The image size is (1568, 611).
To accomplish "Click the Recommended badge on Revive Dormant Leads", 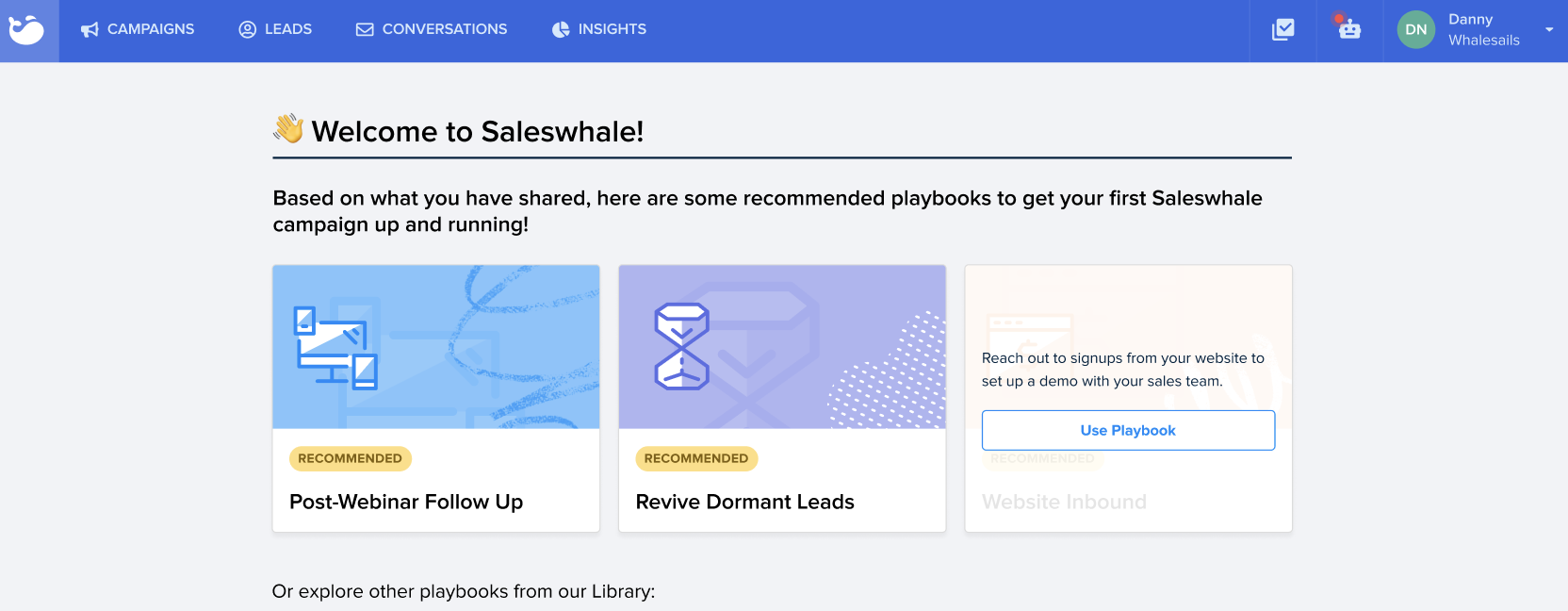I will click(x=696, y=458).
